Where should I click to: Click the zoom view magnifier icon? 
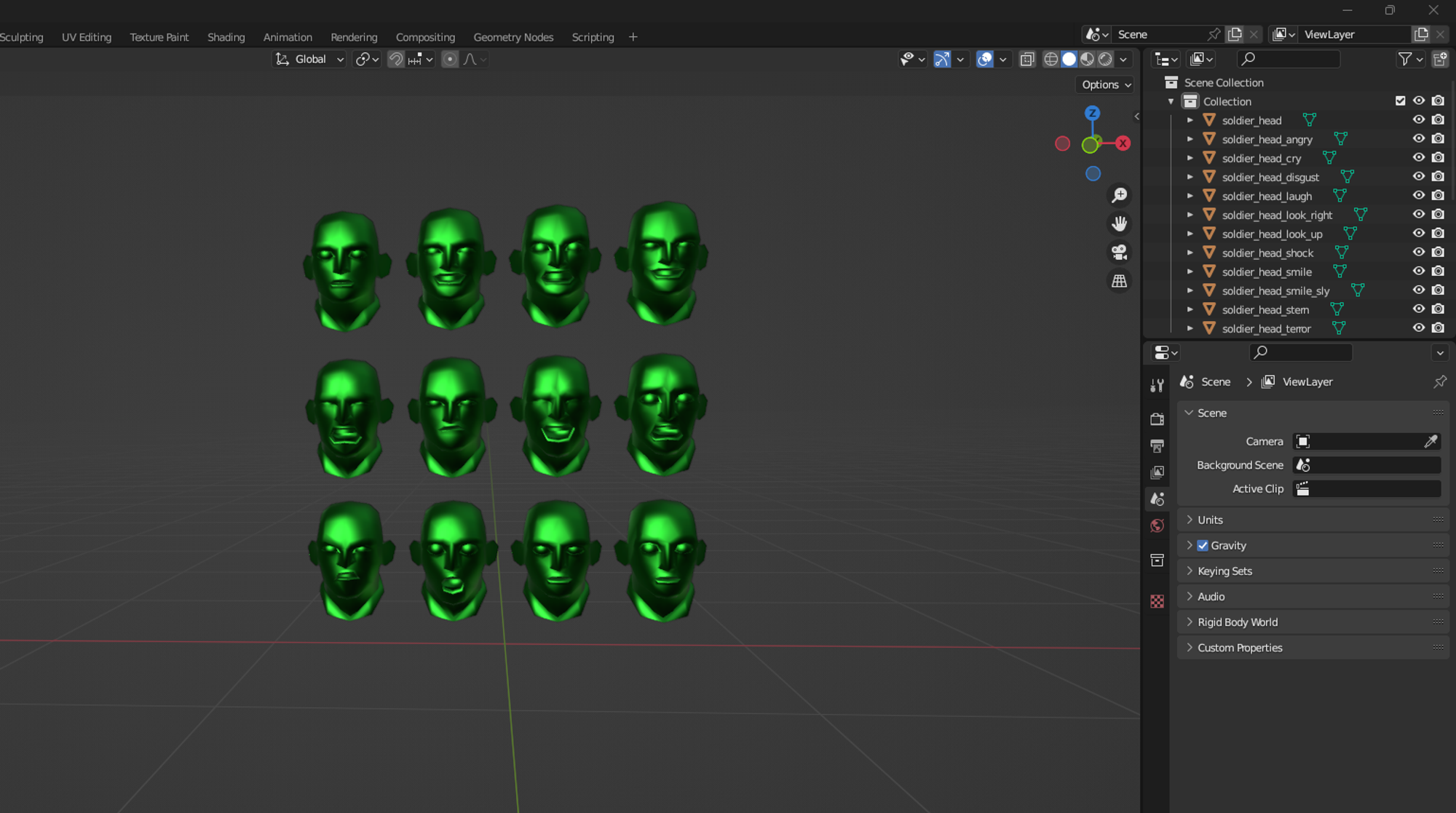tap(1119, 195)
